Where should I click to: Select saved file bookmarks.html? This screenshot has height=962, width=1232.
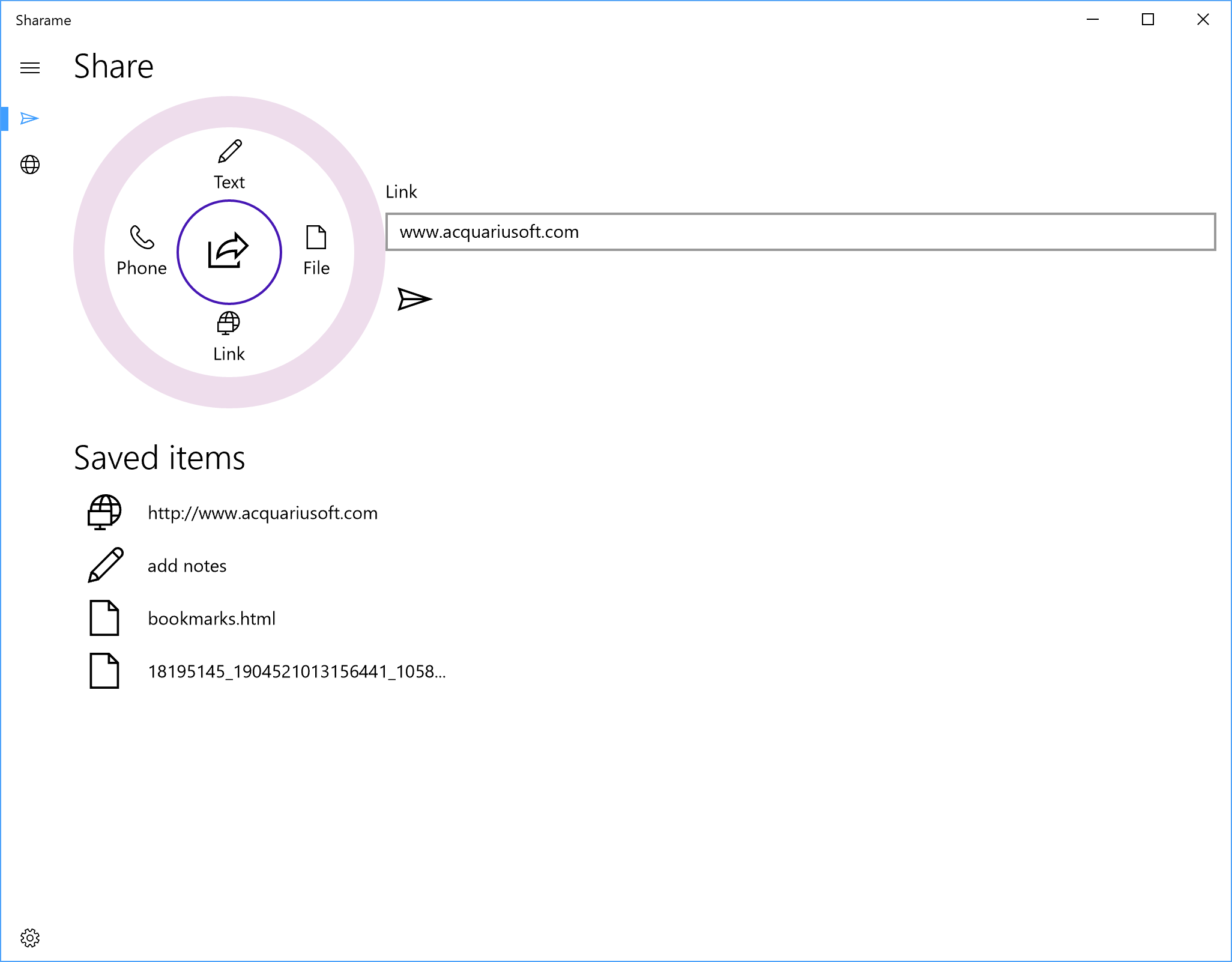(211, 619)
